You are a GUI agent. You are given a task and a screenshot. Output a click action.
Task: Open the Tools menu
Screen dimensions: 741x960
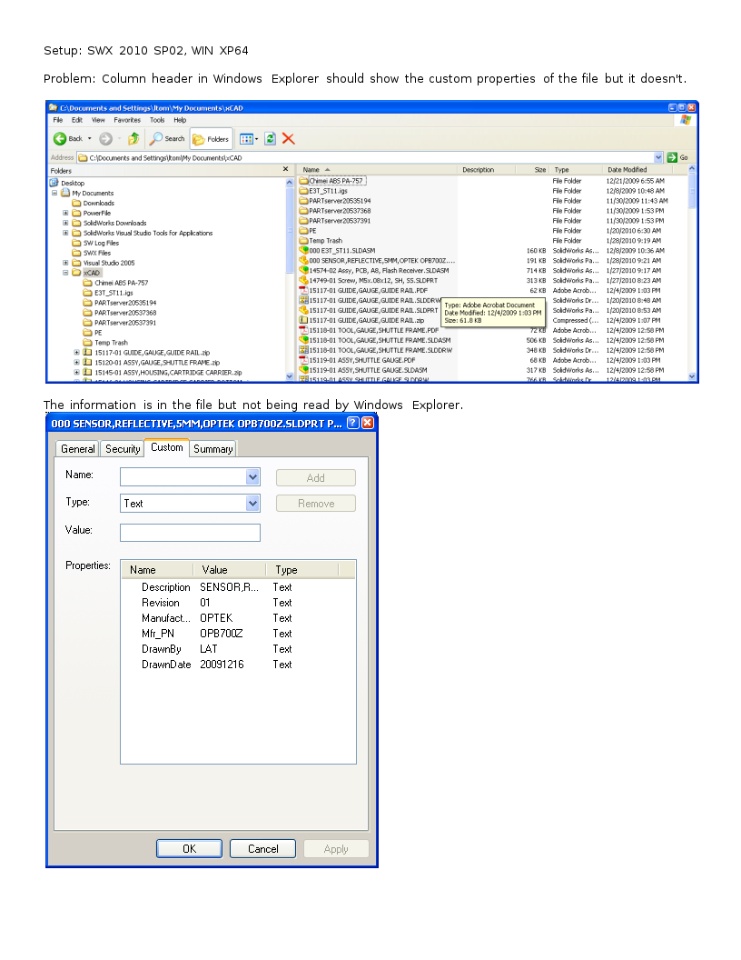[x=157, y=120]
